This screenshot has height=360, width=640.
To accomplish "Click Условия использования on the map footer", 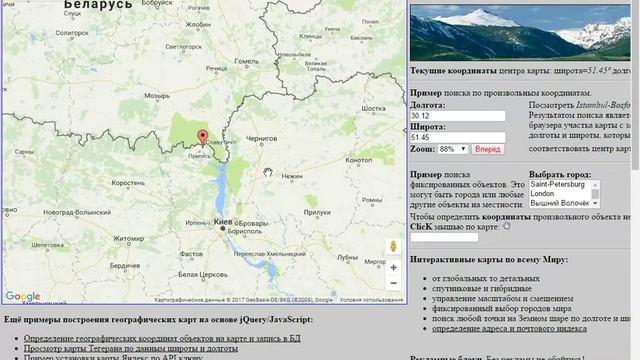I will point(371,300).
